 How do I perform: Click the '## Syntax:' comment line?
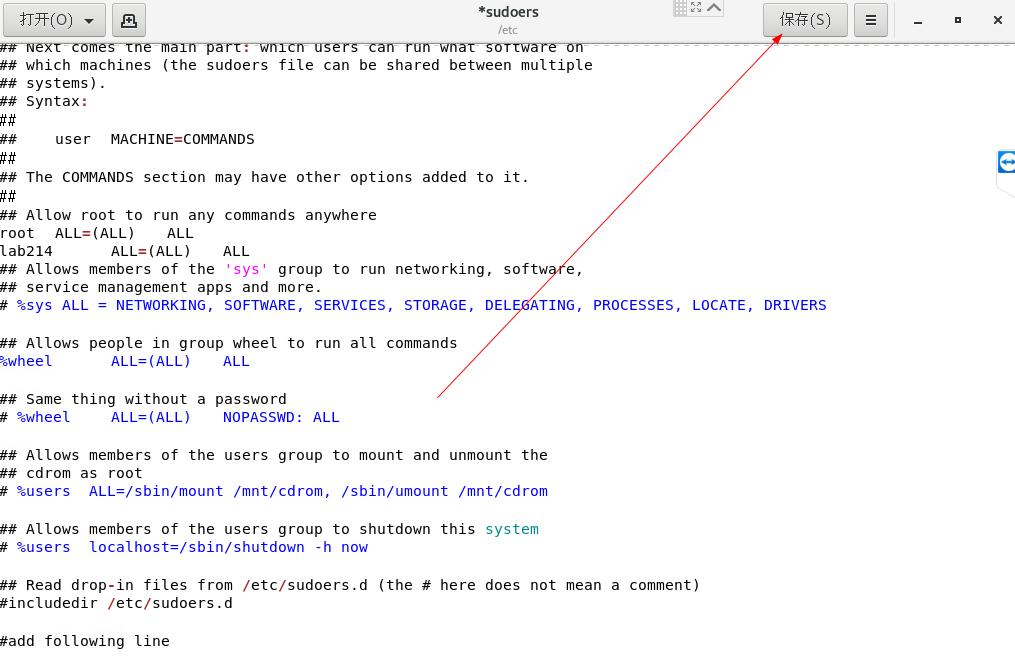pyautogui.click(x=44, y=102)
